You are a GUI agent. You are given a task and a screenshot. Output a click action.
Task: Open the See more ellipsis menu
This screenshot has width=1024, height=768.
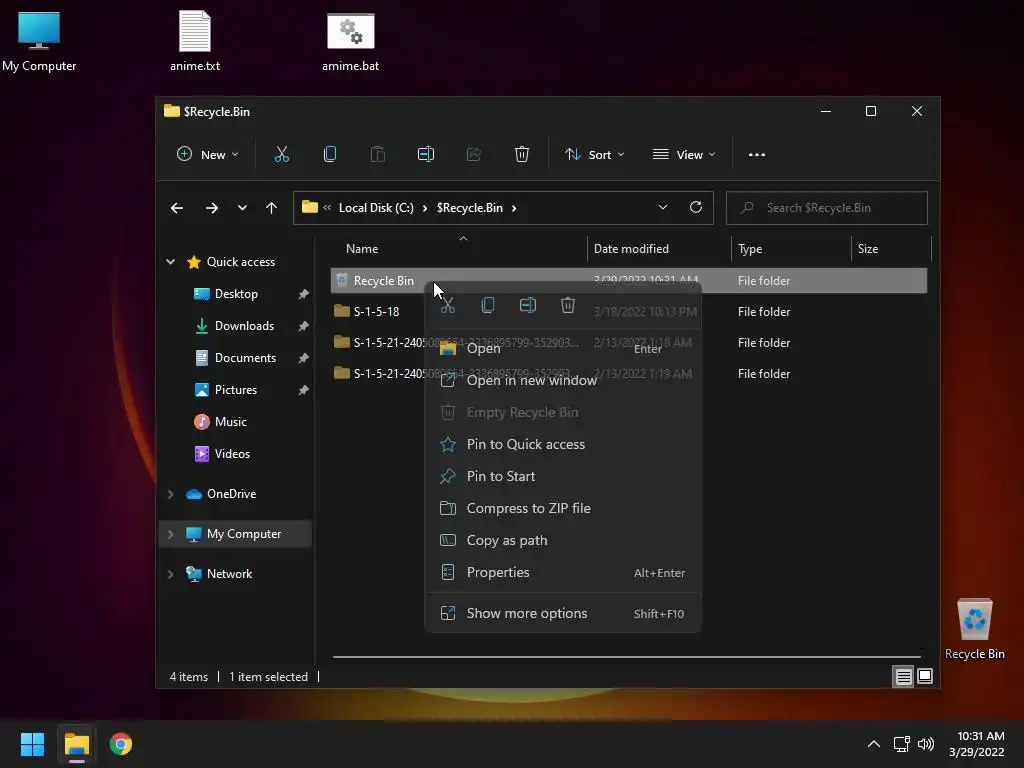(x=756, y=155)
